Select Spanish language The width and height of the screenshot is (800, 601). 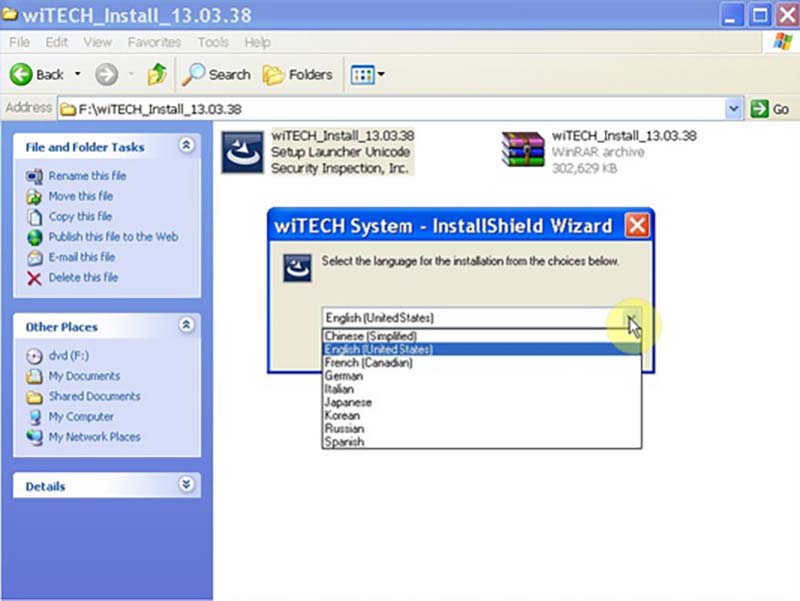click(x=481, y=442)
